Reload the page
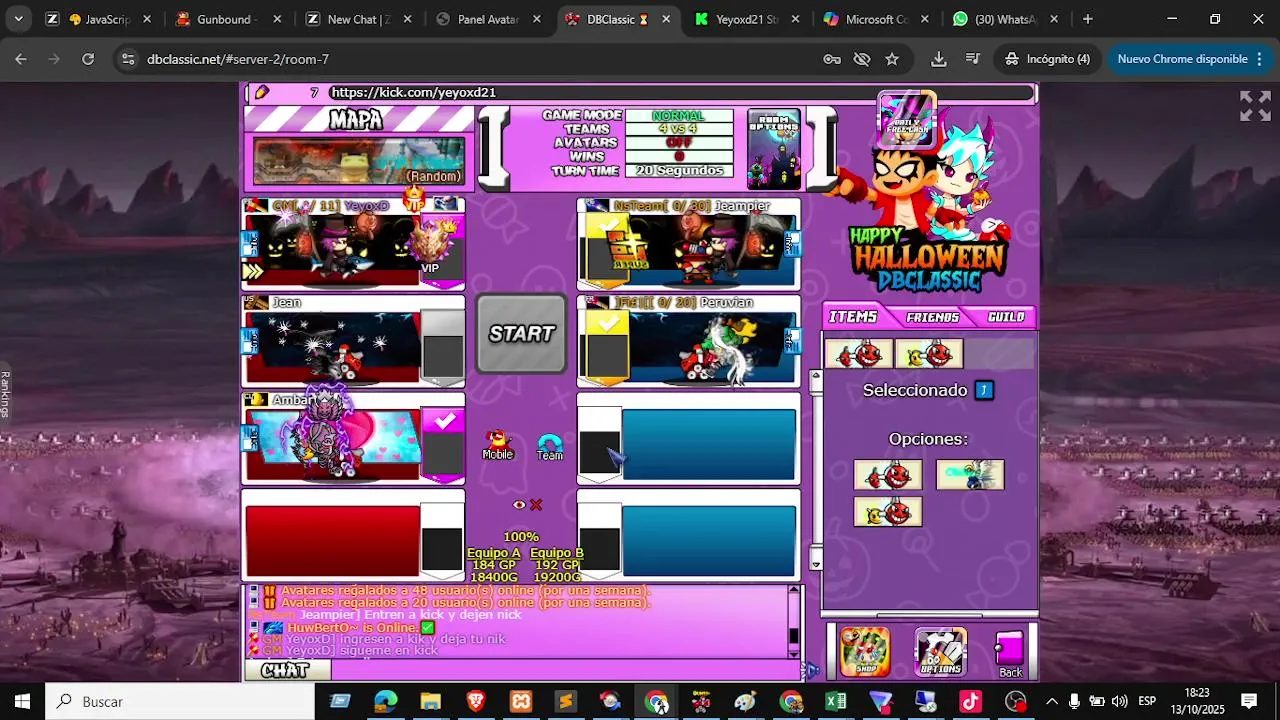 [x=88, y=59]
